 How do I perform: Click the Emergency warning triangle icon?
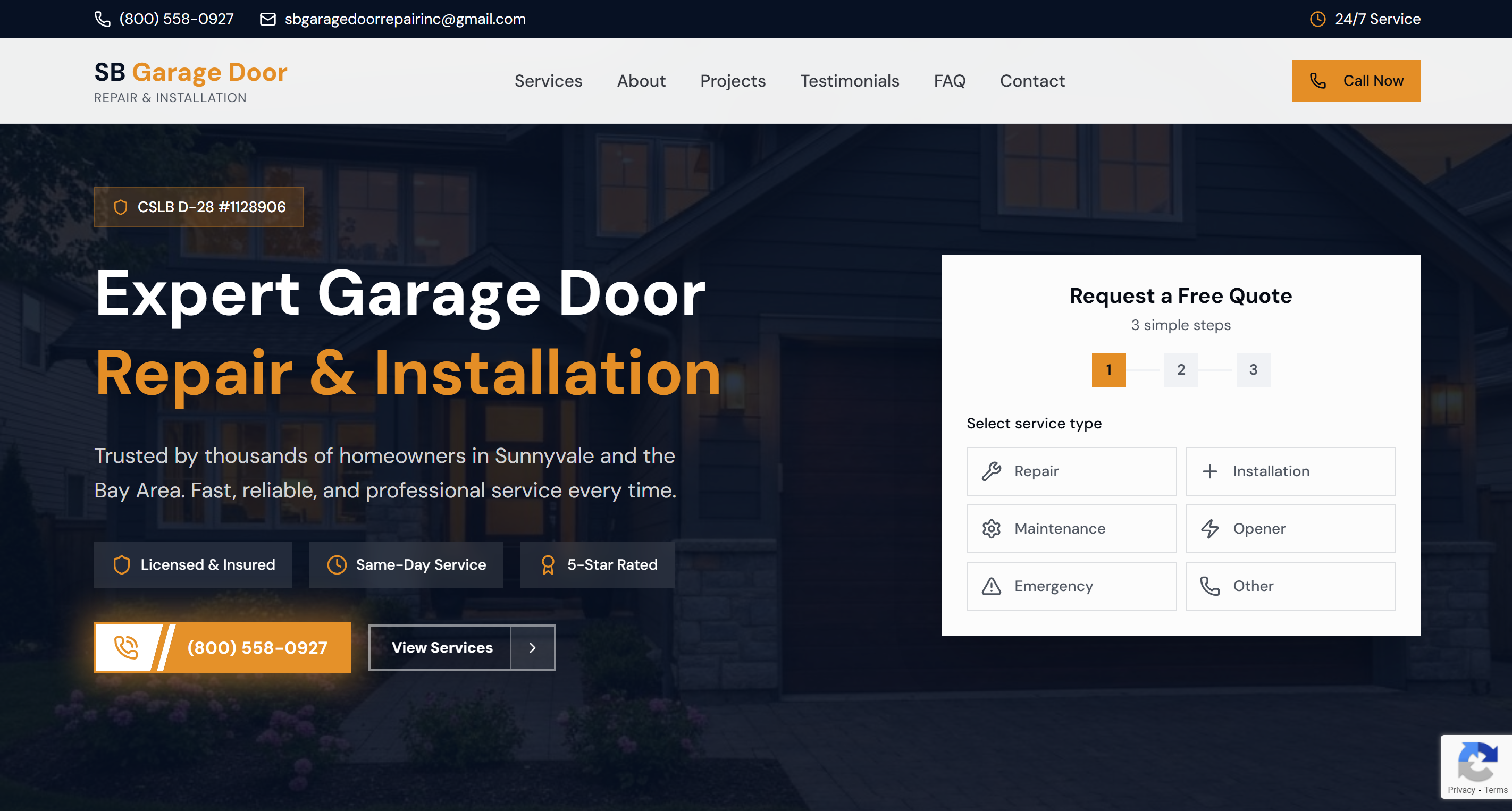[x=992, y=586]
